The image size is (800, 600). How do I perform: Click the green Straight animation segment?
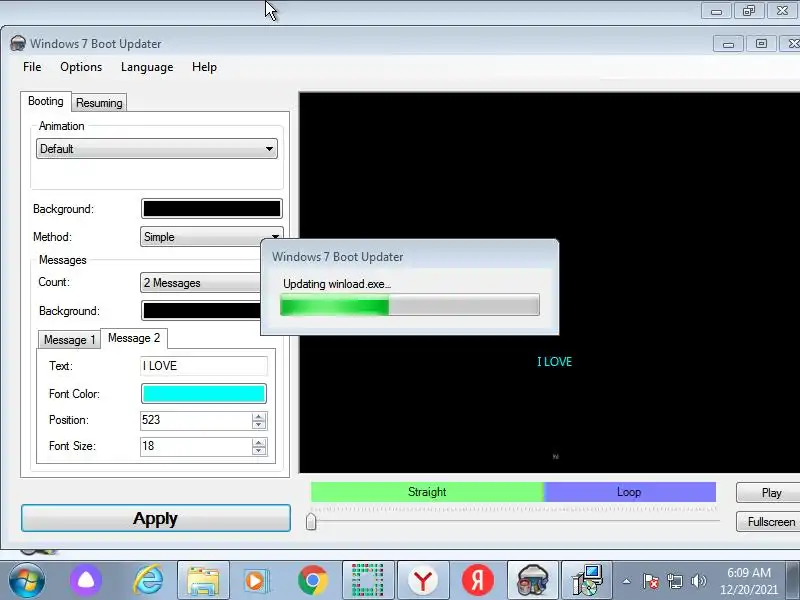click(x=427, y=492)
